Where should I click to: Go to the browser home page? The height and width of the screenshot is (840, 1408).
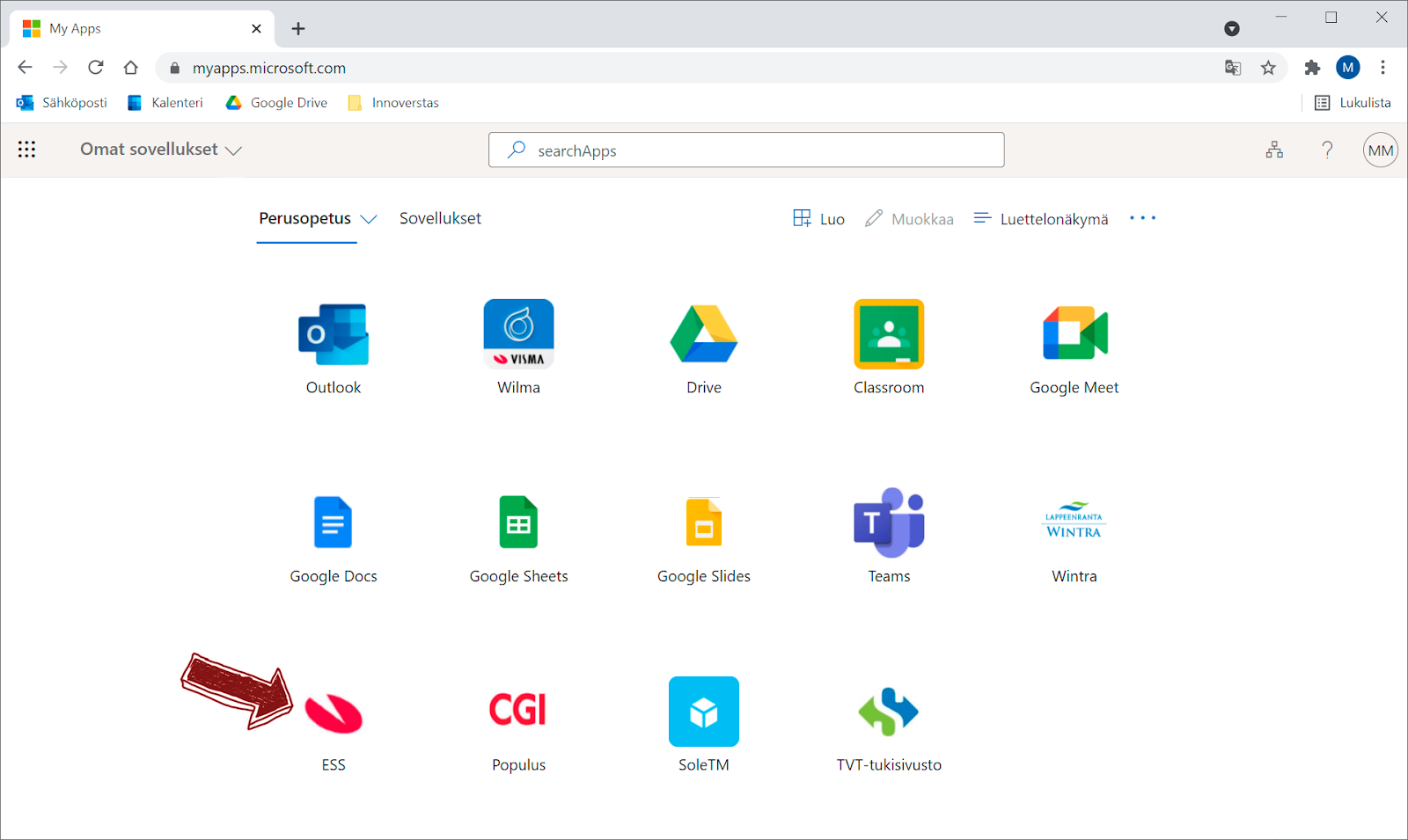pyautogui.click(x=131, y=68)
